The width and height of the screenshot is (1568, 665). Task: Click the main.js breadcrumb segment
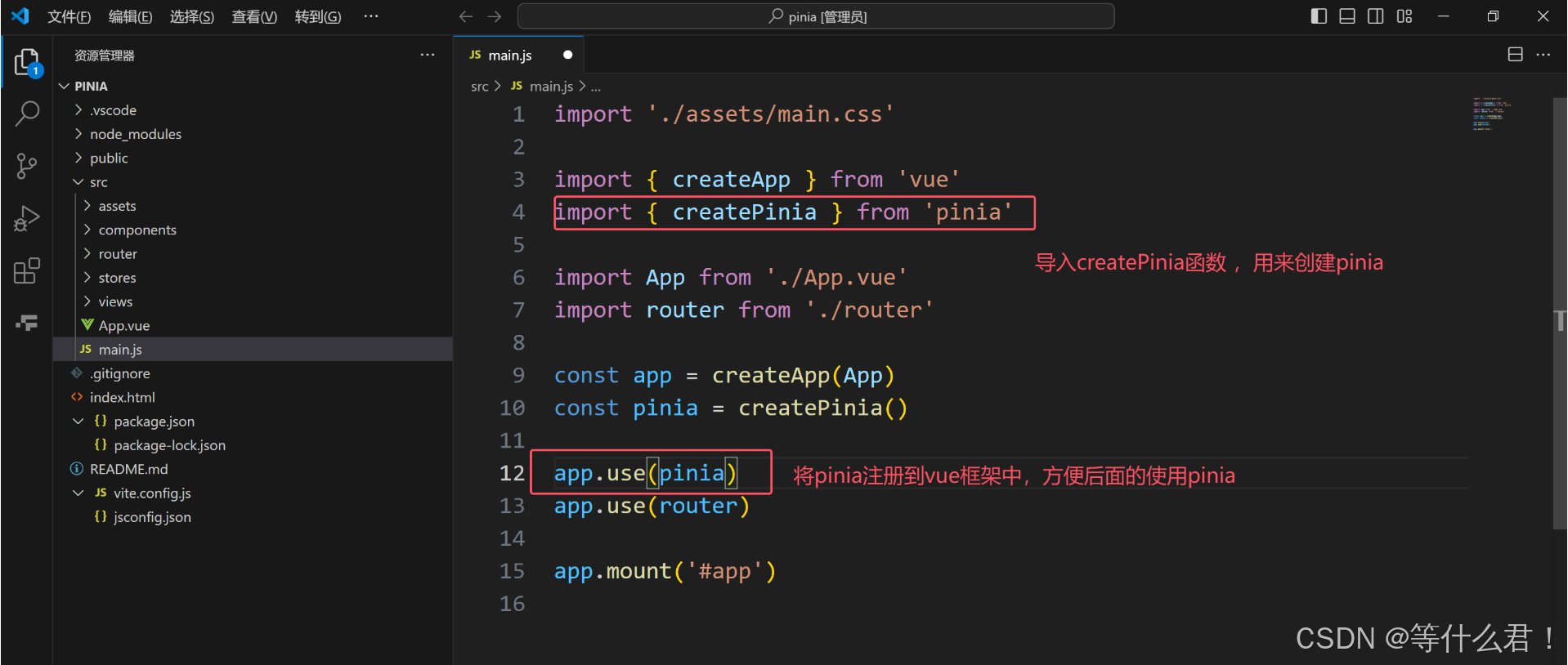pos(550,87)
